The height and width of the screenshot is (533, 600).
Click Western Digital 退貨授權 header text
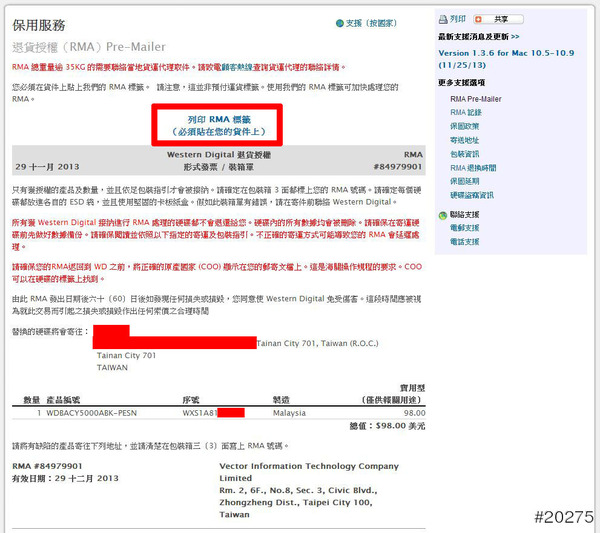pos(219,155)
